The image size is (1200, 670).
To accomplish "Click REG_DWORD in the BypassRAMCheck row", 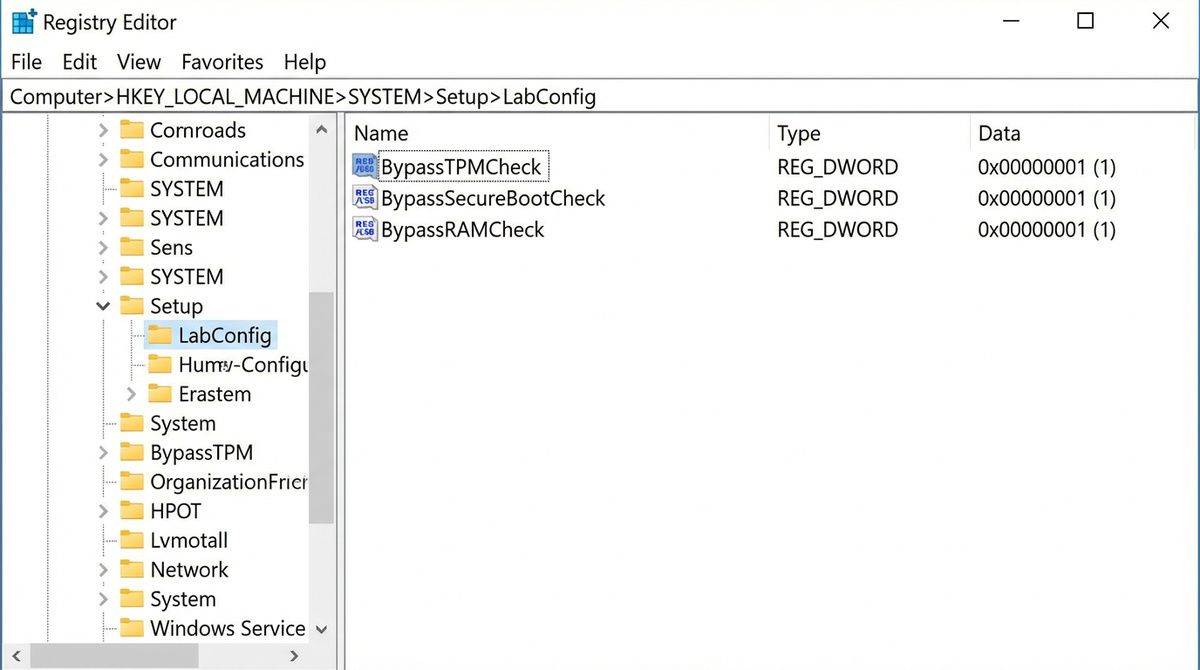I will pyautogui.click(x=838, y=229).
